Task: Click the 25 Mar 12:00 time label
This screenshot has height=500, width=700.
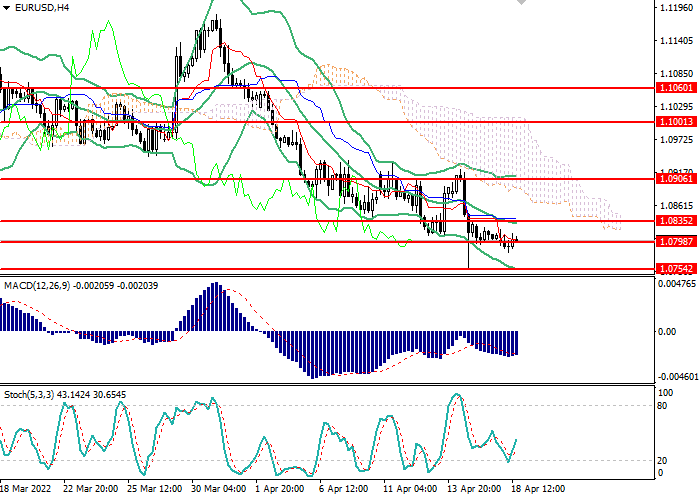Action: 154,489
